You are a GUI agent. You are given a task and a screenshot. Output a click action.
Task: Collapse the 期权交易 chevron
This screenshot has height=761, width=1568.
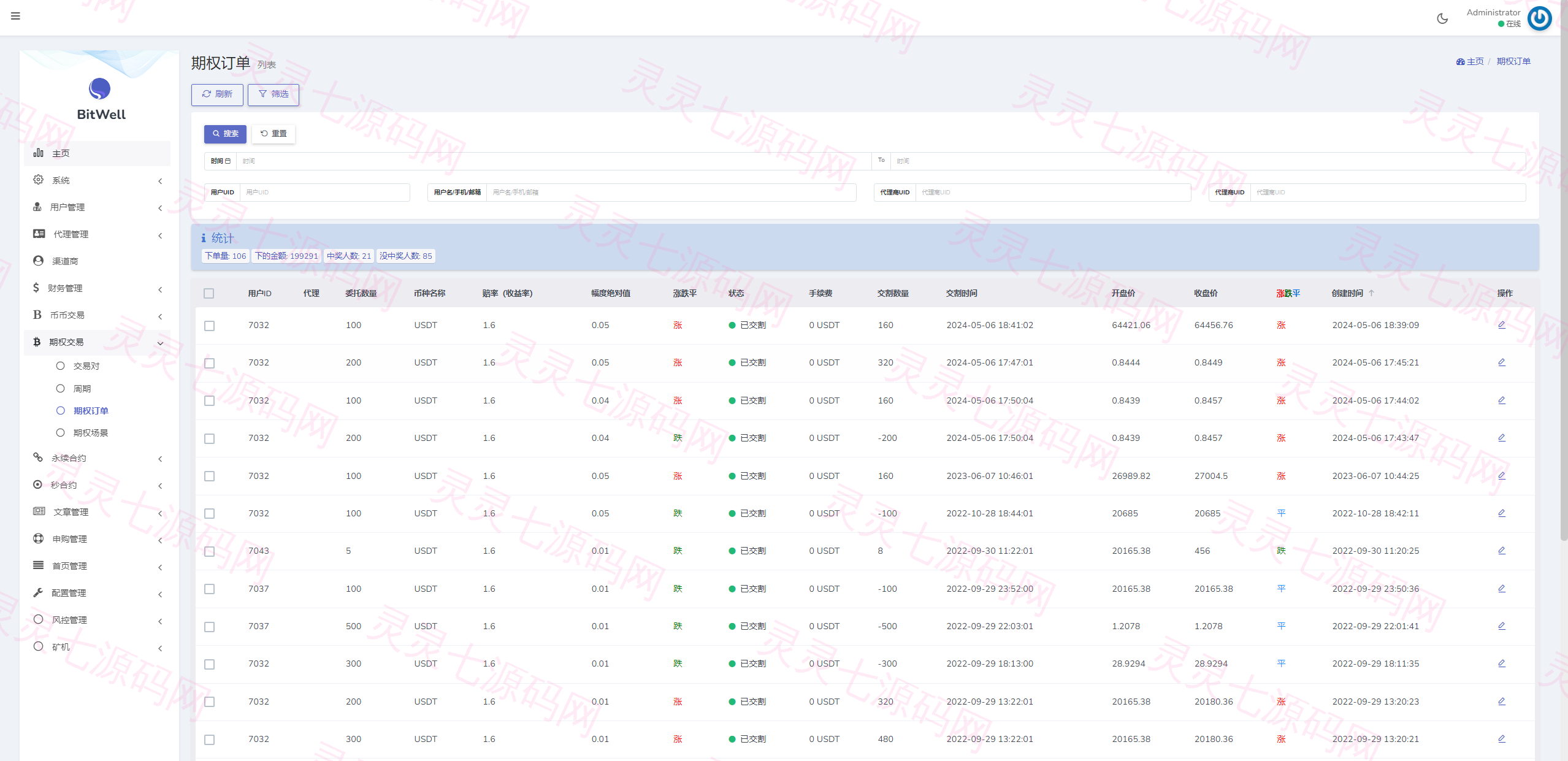160,343
